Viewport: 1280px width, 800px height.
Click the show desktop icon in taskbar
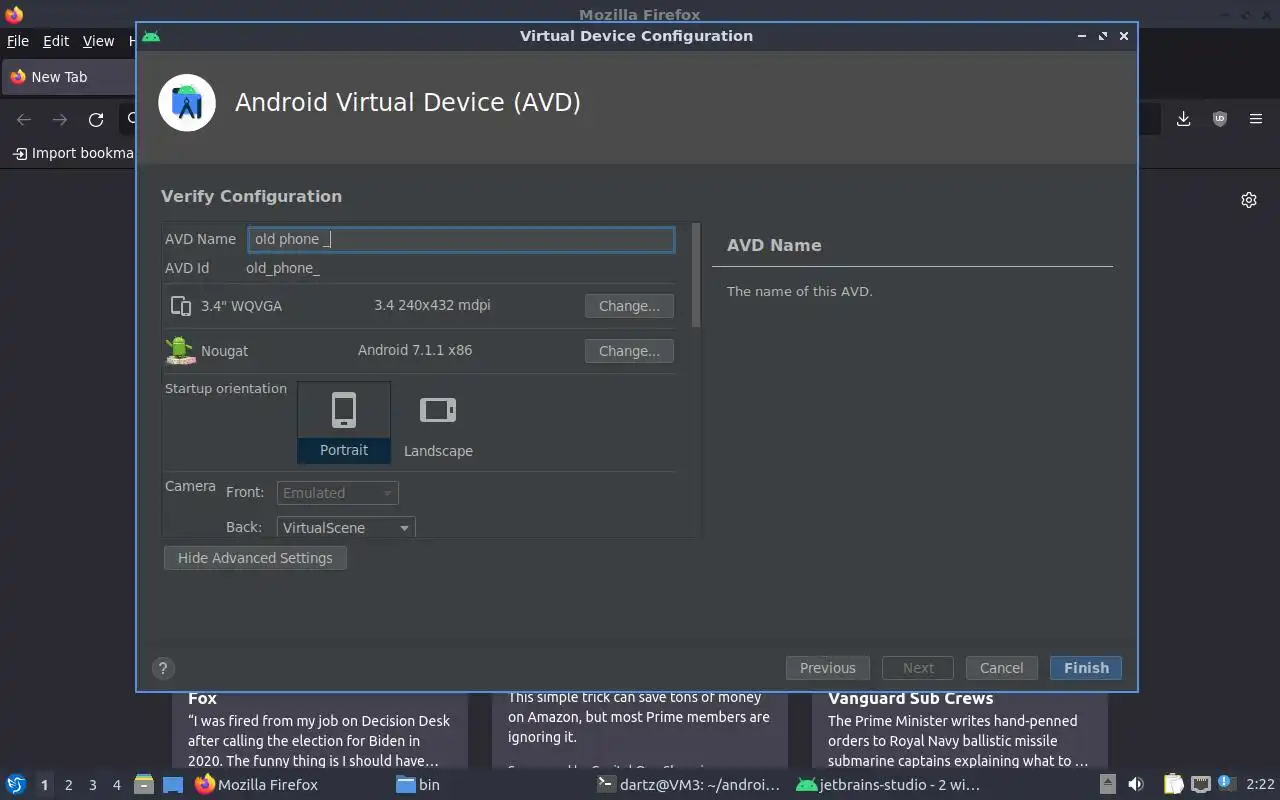pos(173,784)
